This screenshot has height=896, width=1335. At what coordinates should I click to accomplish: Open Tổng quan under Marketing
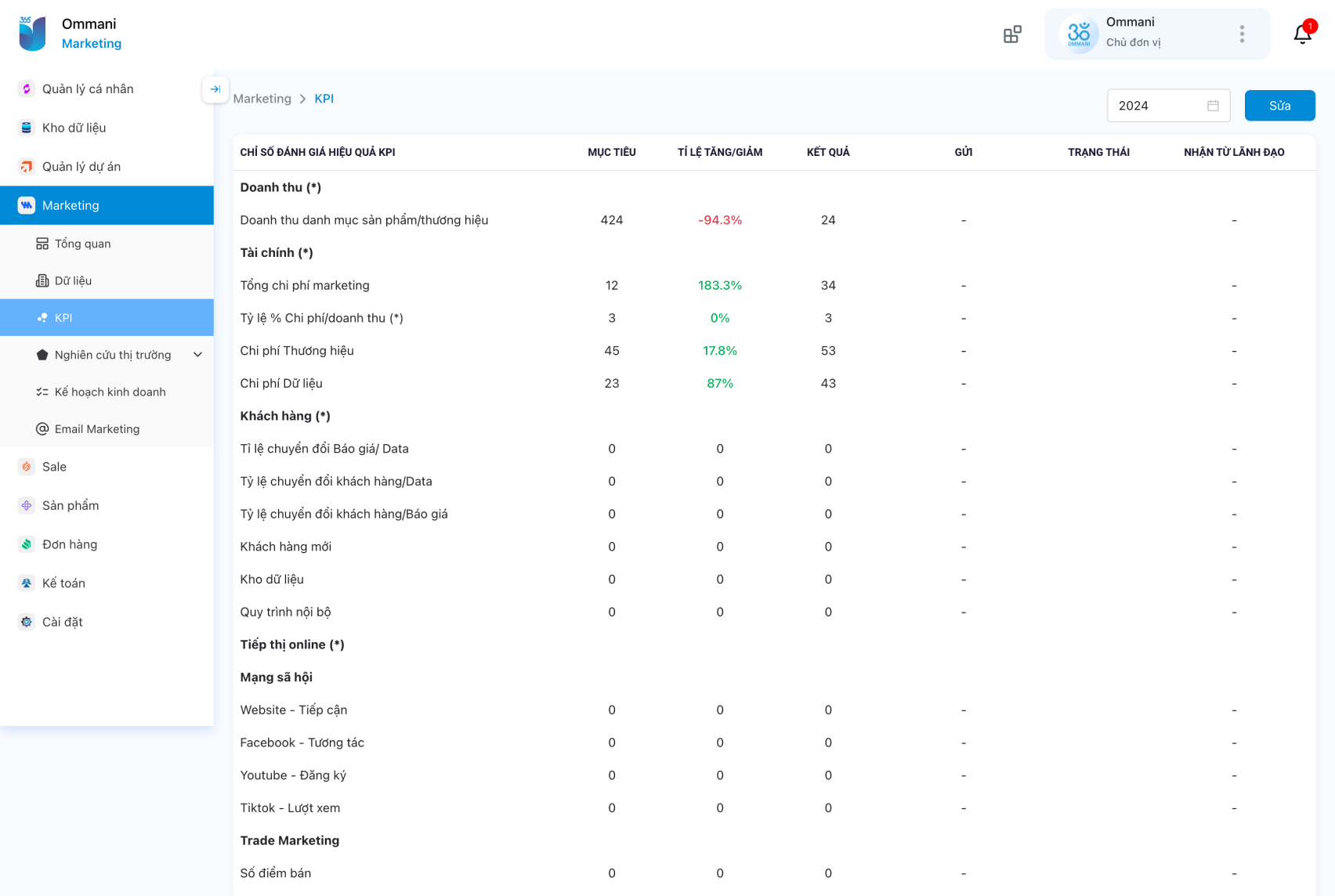[82, 244]
